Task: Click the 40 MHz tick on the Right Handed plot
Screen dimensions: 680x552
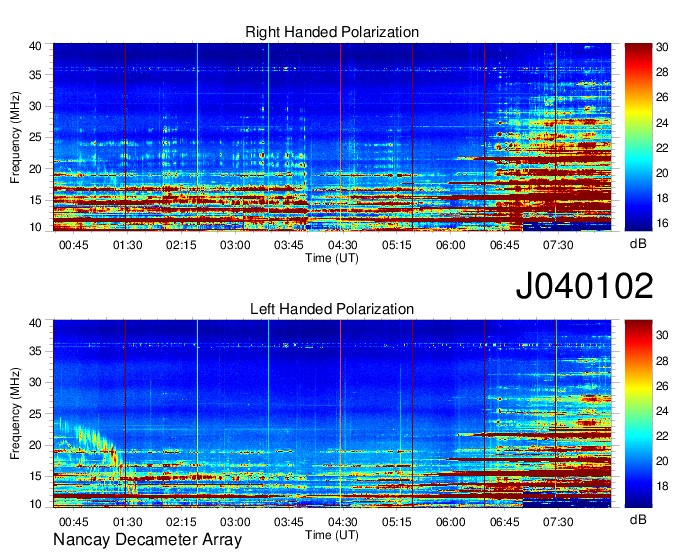Action: coord(35,46)
